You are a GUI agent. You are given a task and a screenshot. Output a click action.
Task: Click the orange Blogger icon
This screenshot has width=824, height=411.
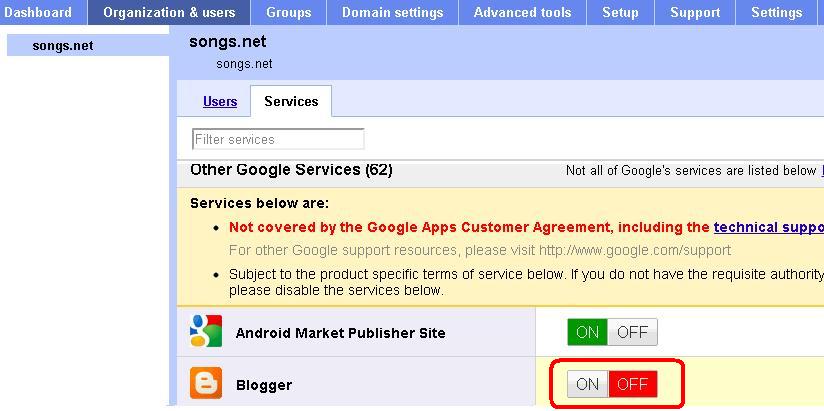(x=206, y=383)
